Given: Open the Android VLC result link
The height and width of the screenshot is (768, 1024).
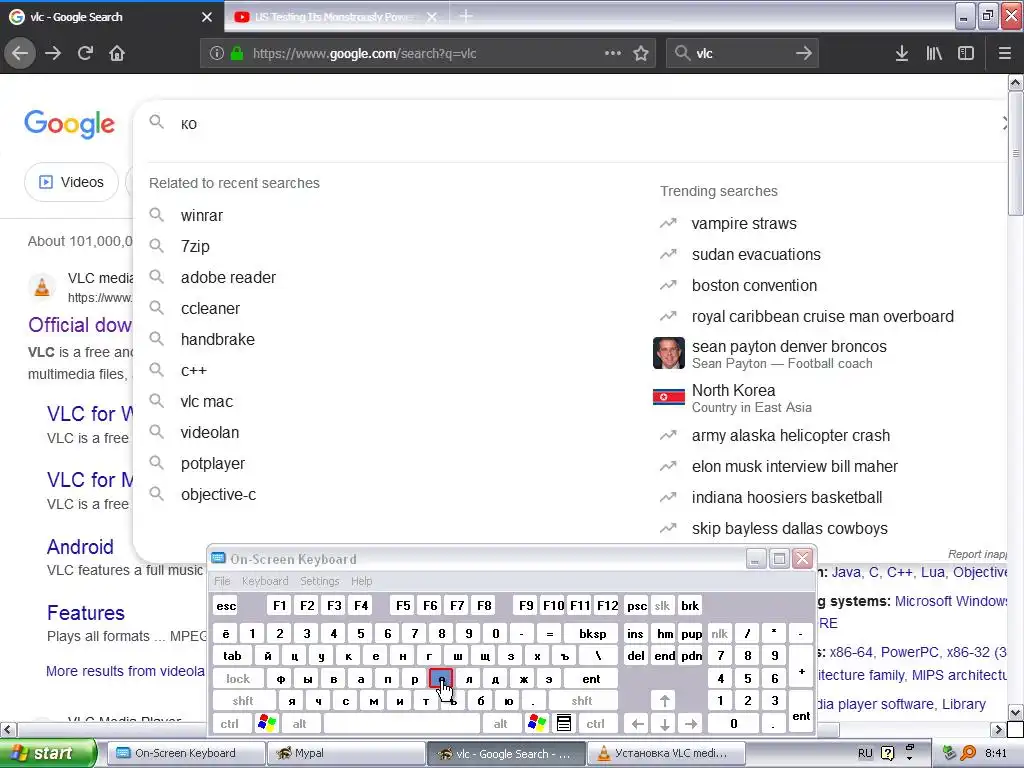Looking at the screenshot, I should 80,547.
